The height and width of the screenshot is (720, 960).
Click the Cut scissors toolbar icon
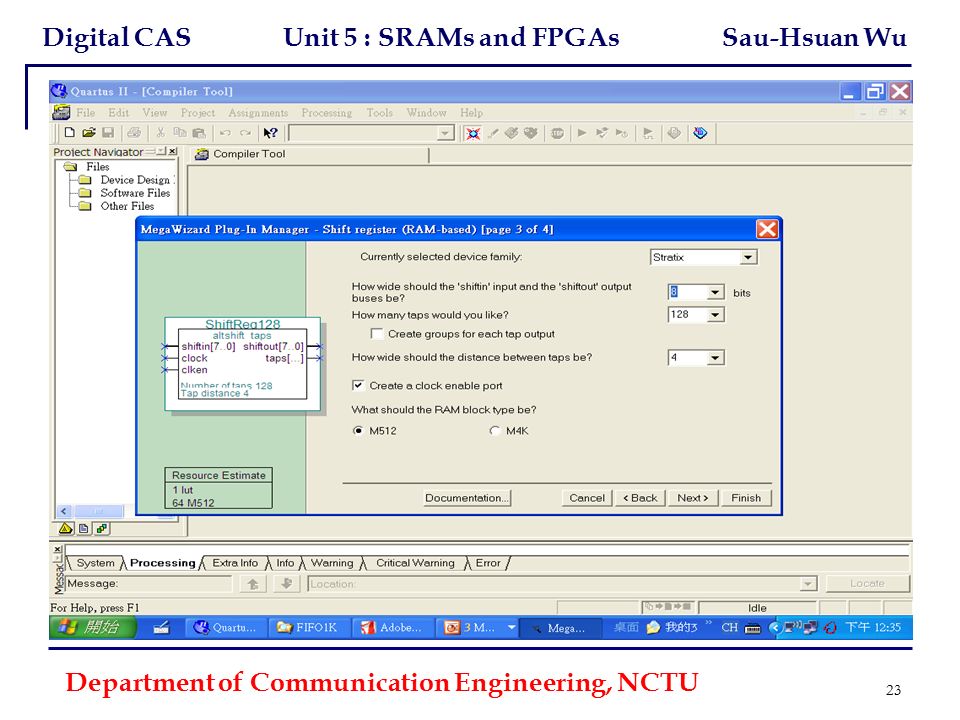160,132
